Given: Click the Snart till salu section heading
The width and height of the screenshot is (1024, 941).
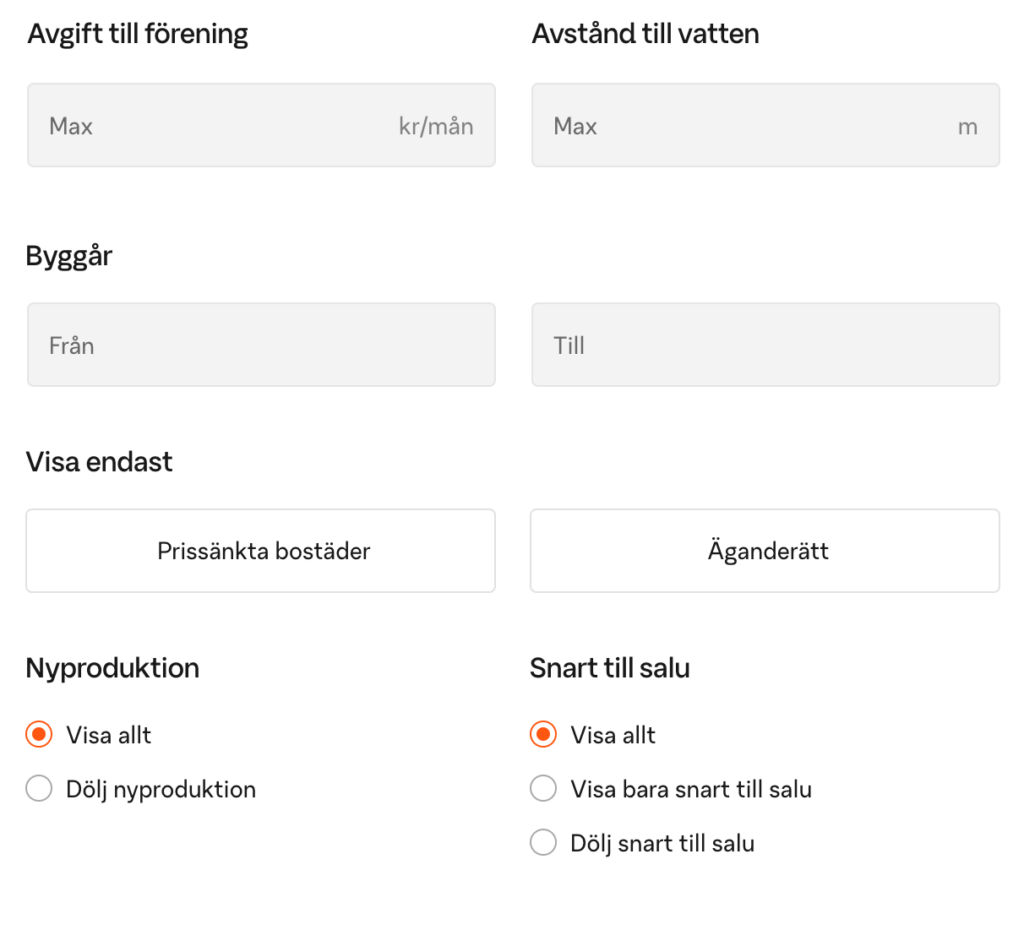Looking at the screenshot, I should (610, 668).
